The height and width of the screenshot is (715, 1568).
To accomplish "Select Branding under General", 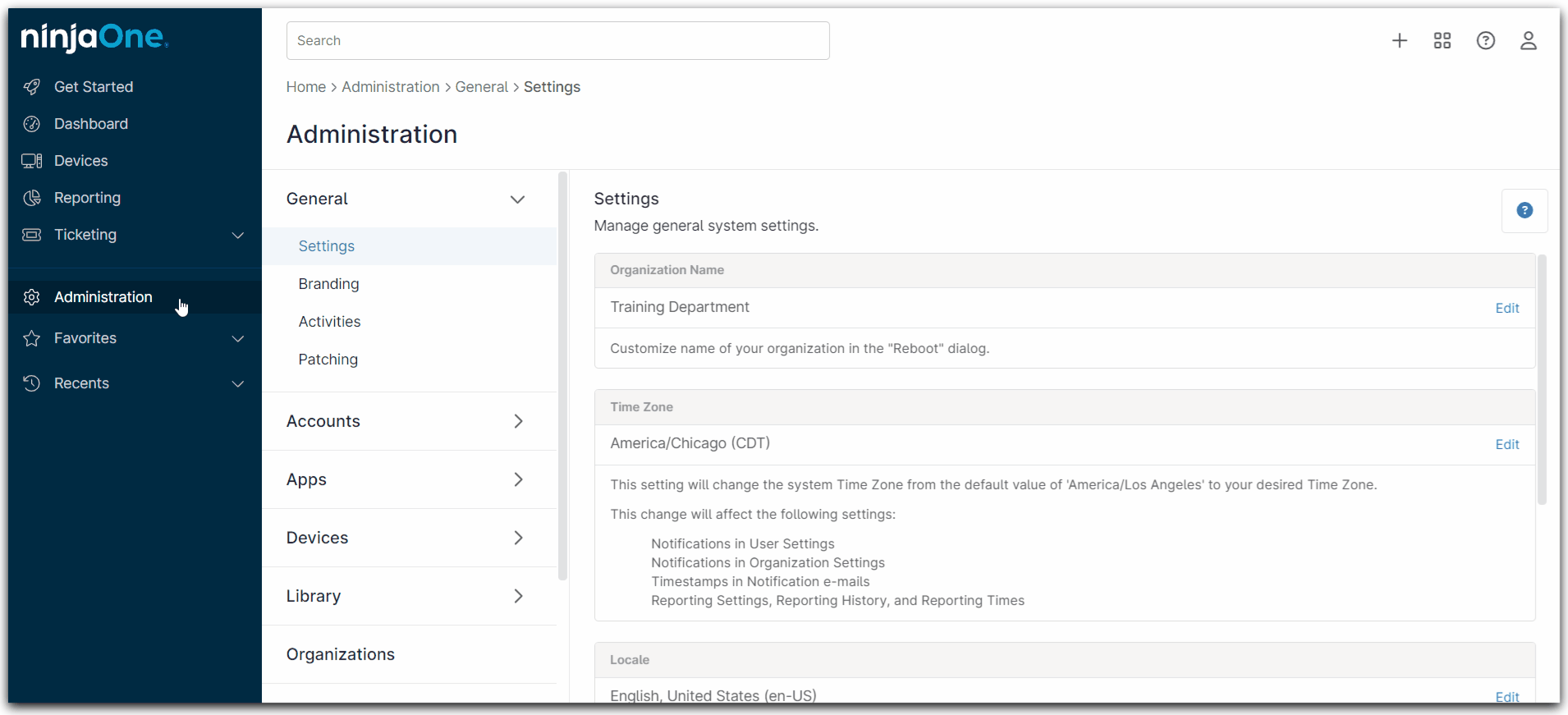I will tap(328, 284).
